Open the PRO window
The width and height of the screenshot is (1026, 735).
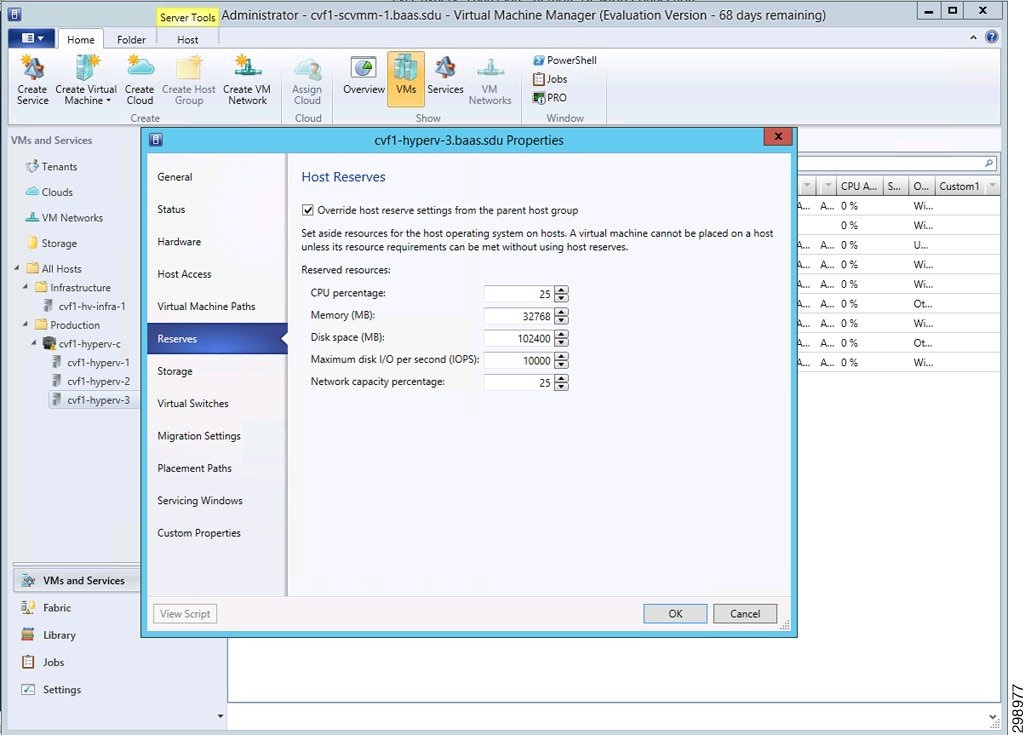click(x=550, y=98)
